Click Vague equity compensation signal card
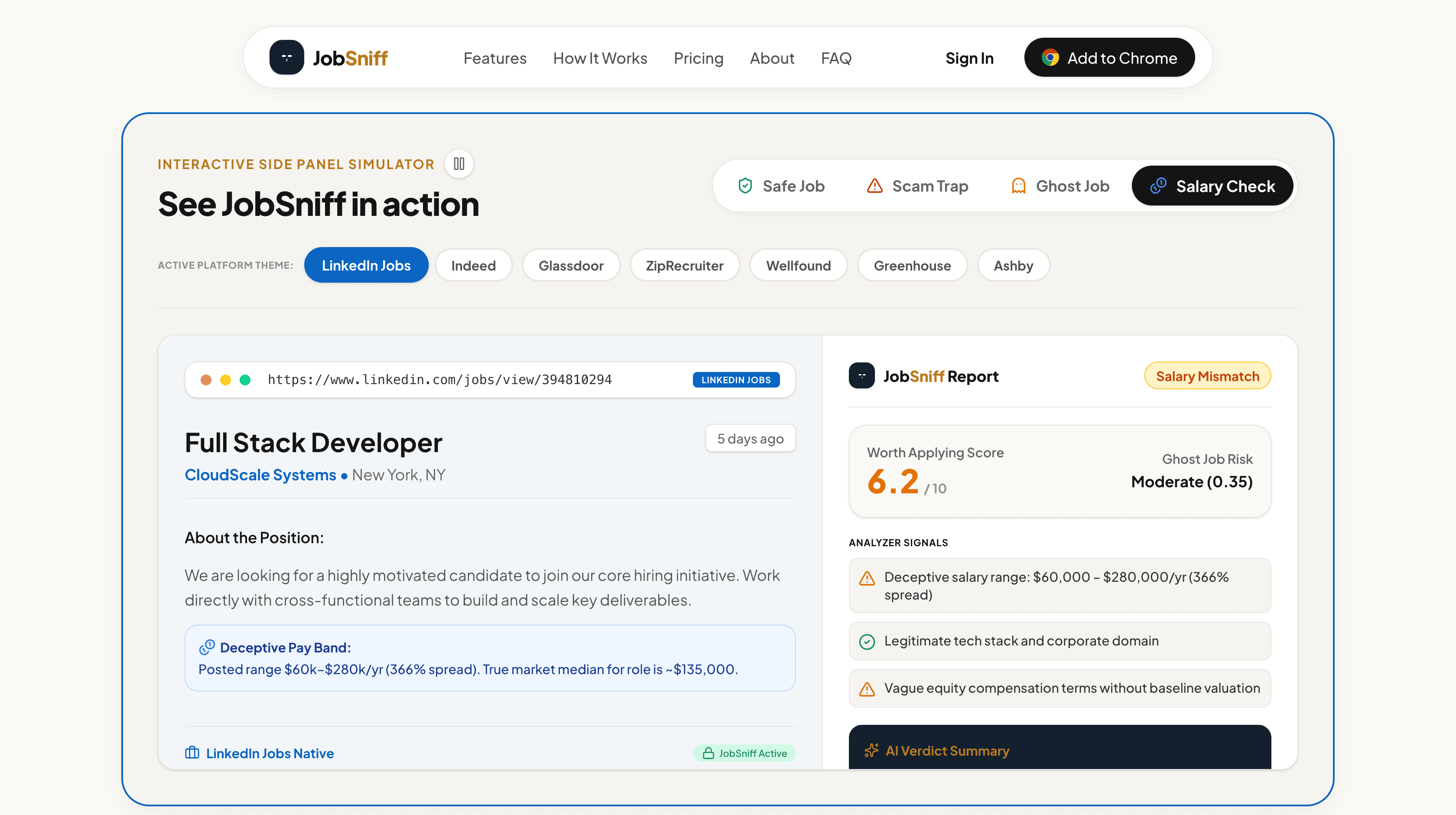The width and height of the screenshot is (1456, 815). point(1060,688)
